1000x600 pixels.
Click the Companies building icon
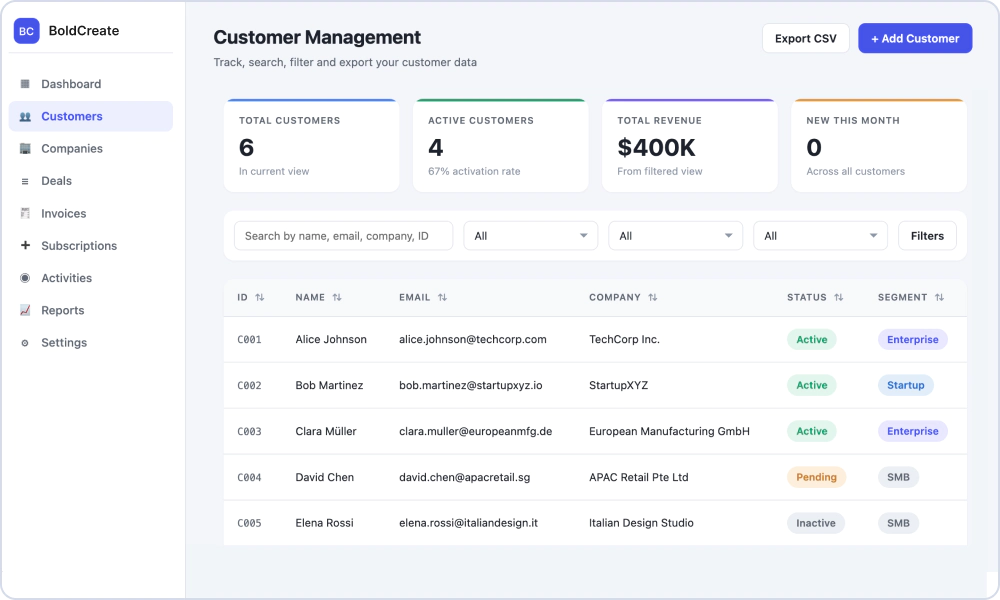click(x=25, y=149)
